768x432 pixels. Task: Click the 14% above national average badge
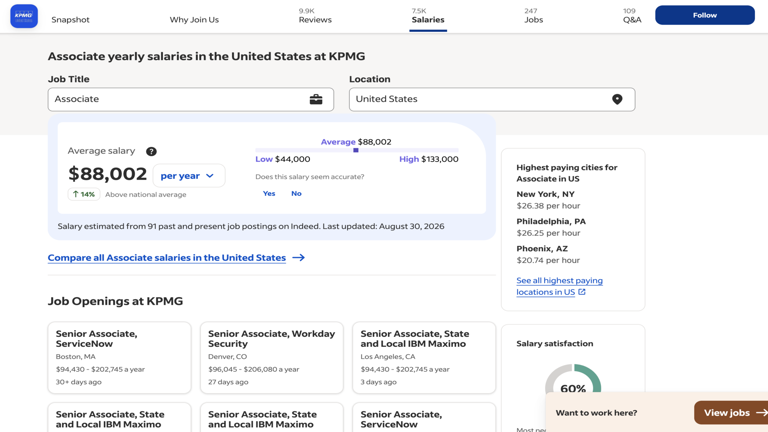(84, 194)
